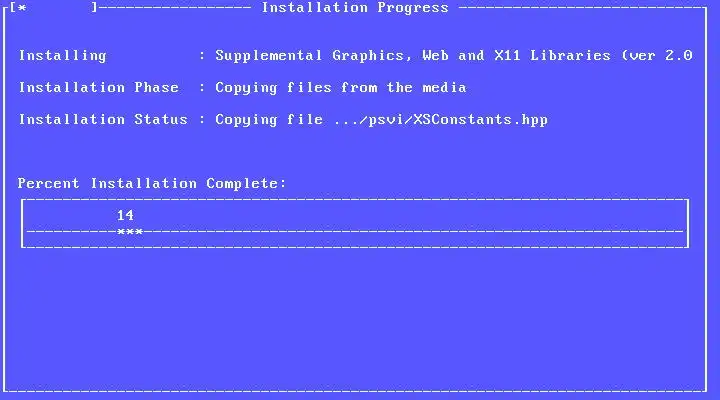Click the 'Installation Phase' label
This screenshot has height=400, width=720.
[99, 87]
